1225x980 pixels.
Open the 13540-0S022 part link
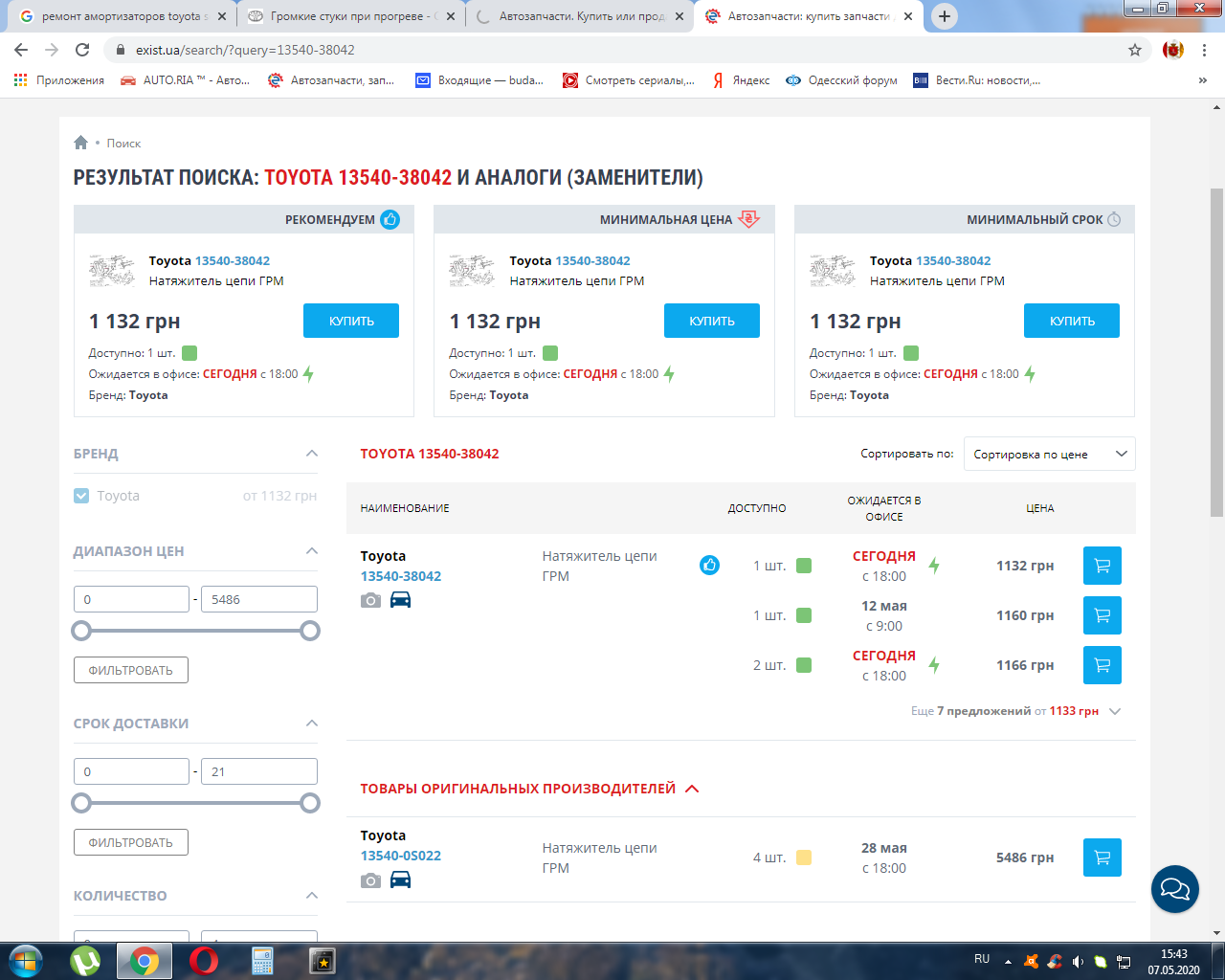(400, 856)
